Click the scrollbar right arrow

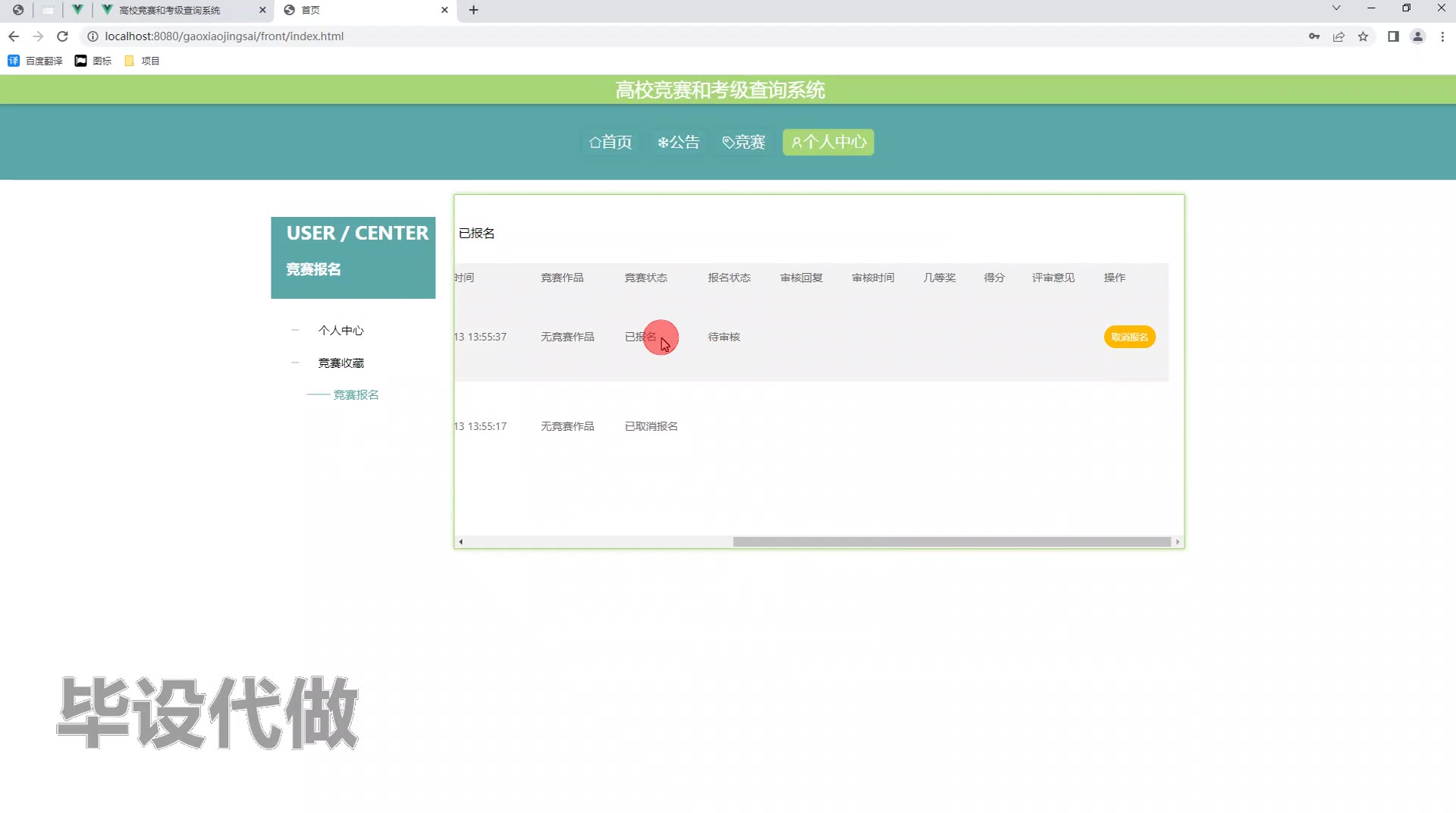[x=1178, y=541]
